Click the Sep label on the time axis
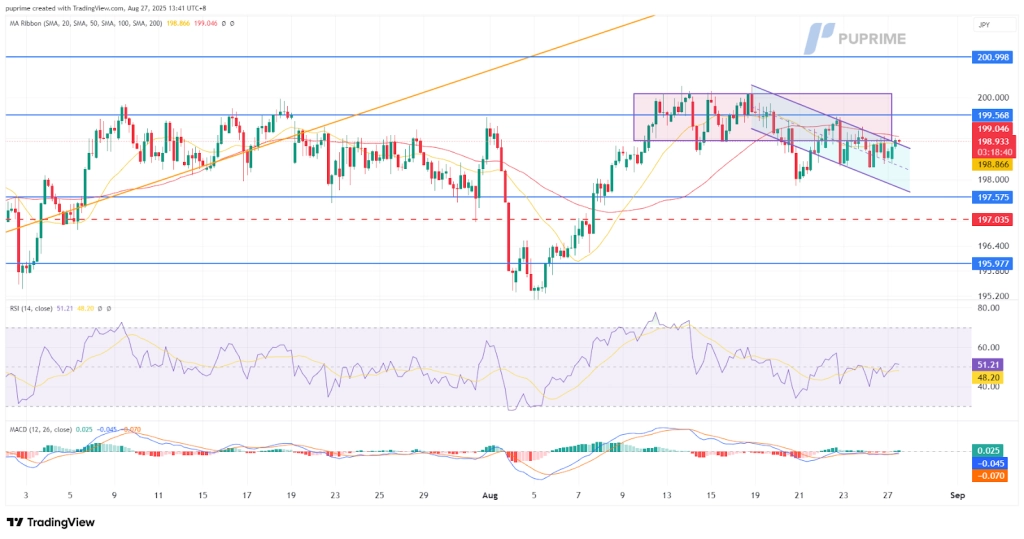The height and width of the screenshot is (539, 1024). coord(956,494)
